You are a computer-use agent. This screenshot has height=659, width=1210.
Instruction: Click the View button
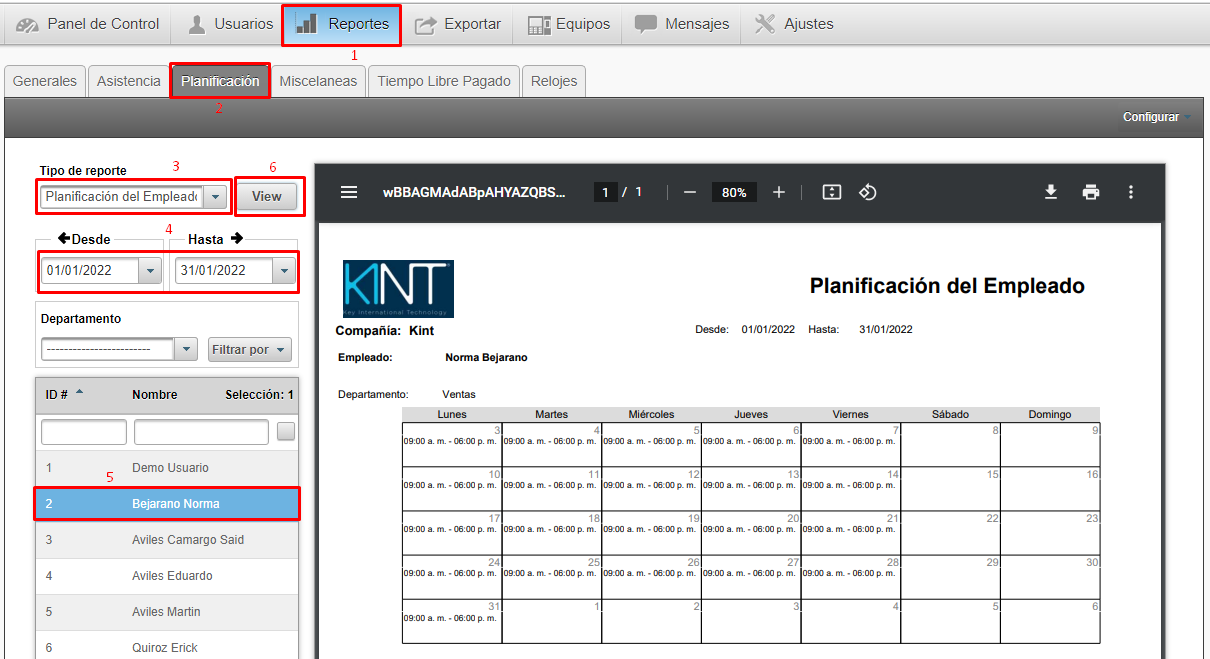(266, 196)
